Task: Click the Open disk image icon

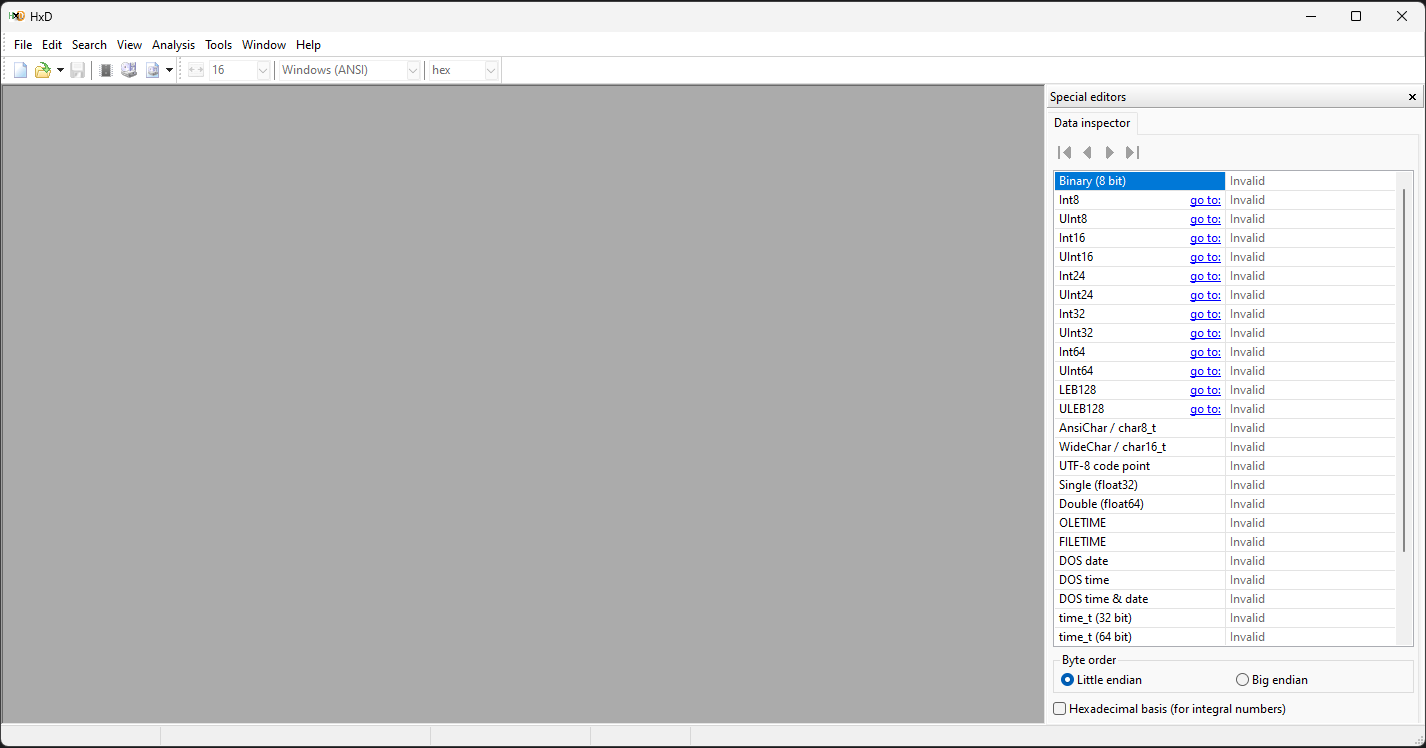Action: coord(152,70)
